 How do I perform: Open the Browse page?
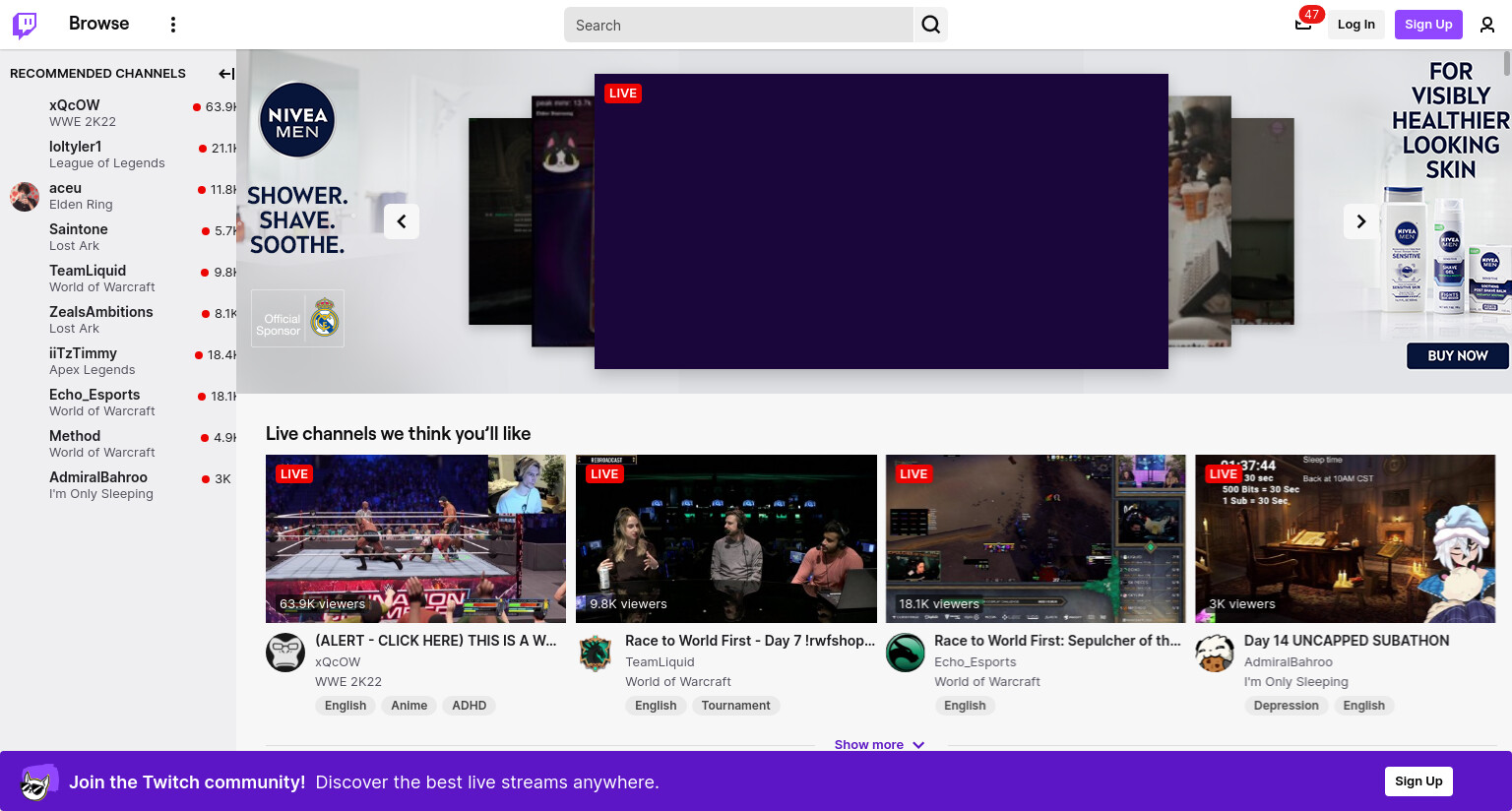pos(98,24)
